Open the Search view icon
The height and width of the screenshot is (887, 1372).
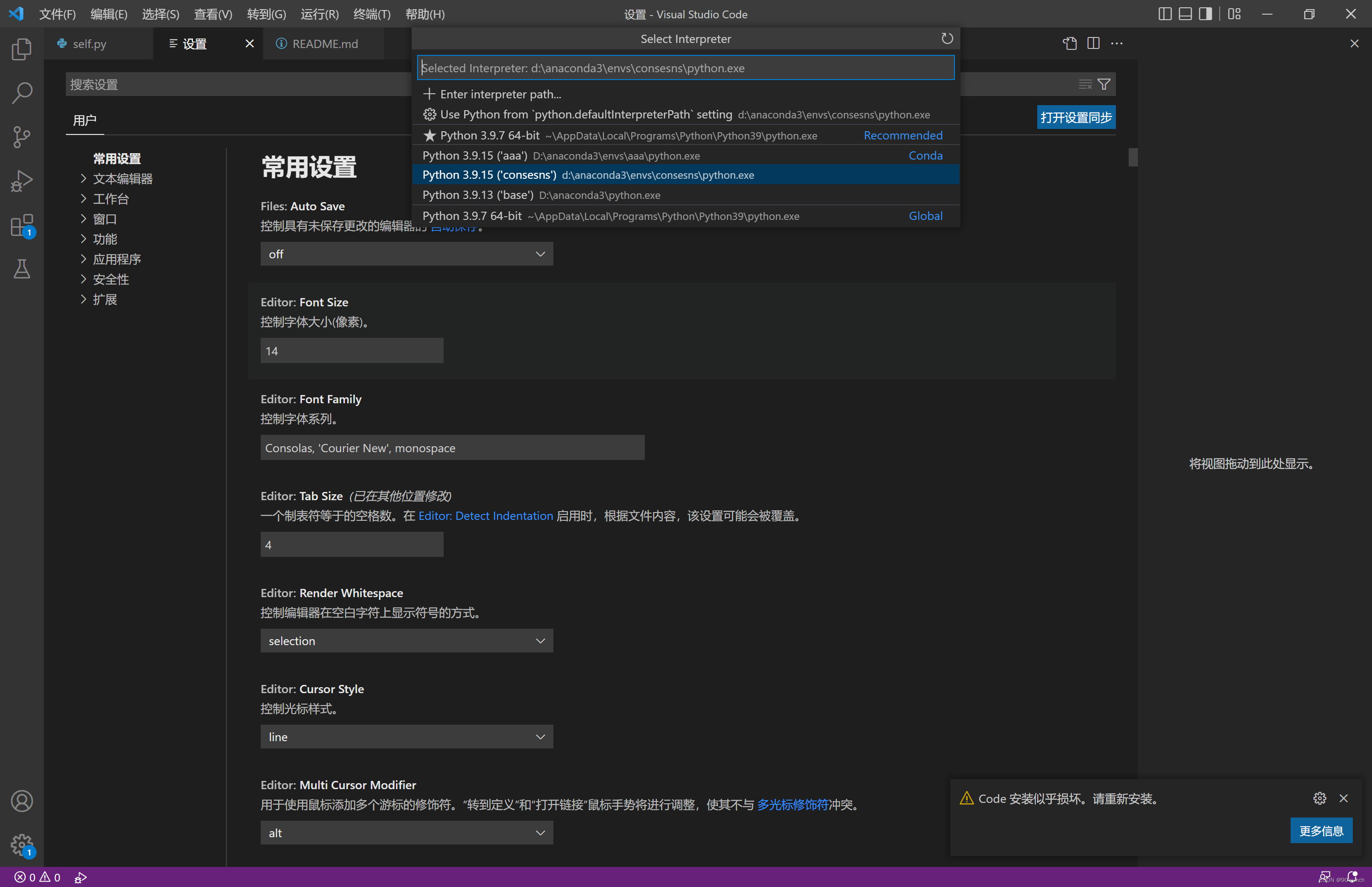21,93
